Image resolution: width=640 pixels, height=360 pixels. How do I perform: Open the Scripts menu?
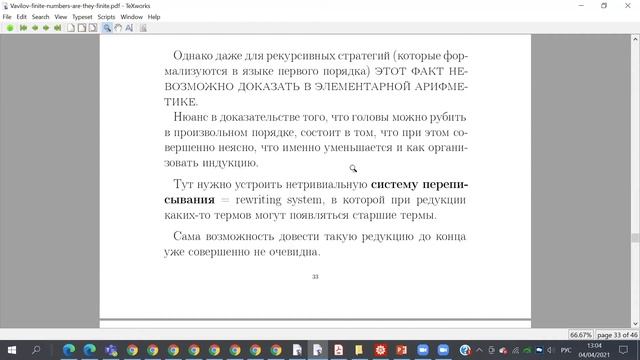[106, 17]
